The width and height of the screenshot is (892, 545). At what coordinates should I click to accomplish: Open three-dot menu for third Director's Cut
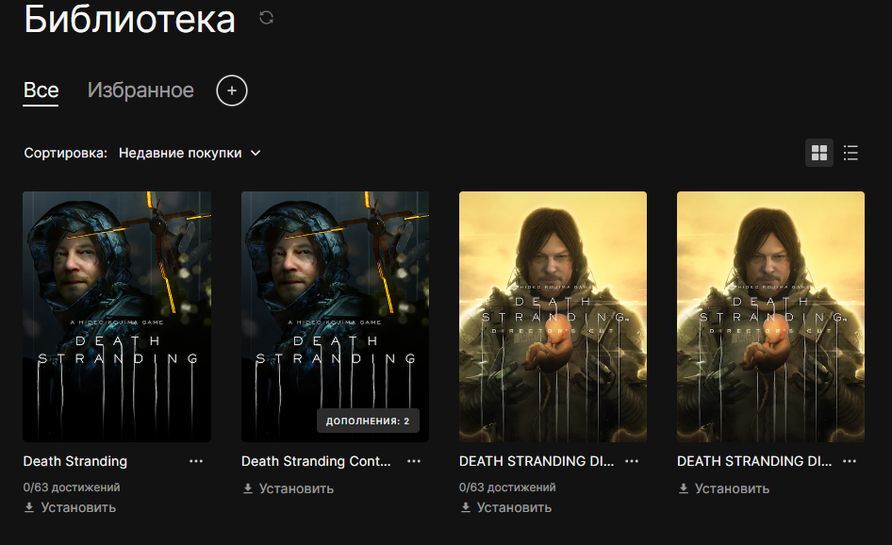click(x=632, y=461)
